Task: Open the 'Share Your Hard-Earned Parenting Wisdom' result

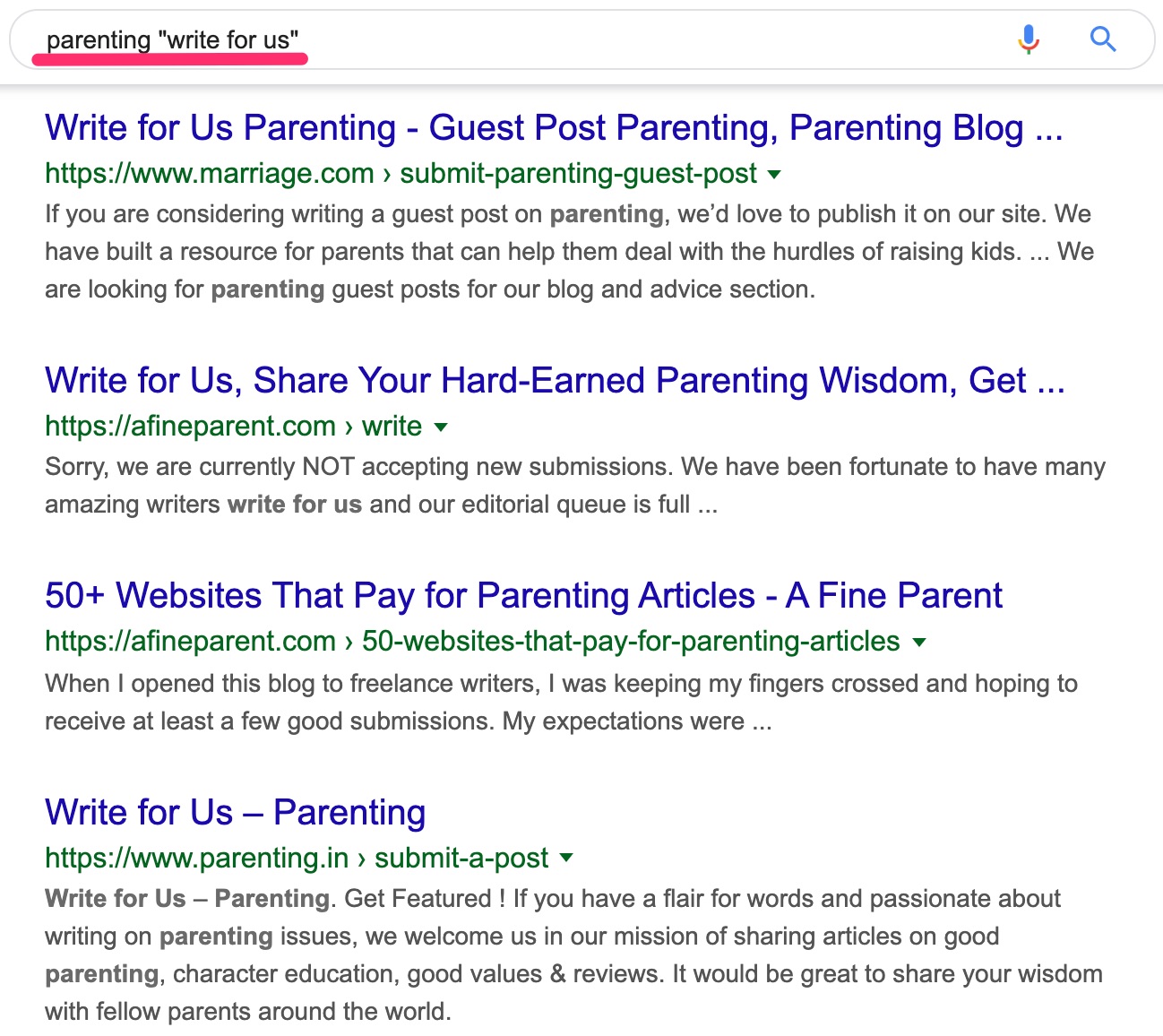Action: pos(555,380)
